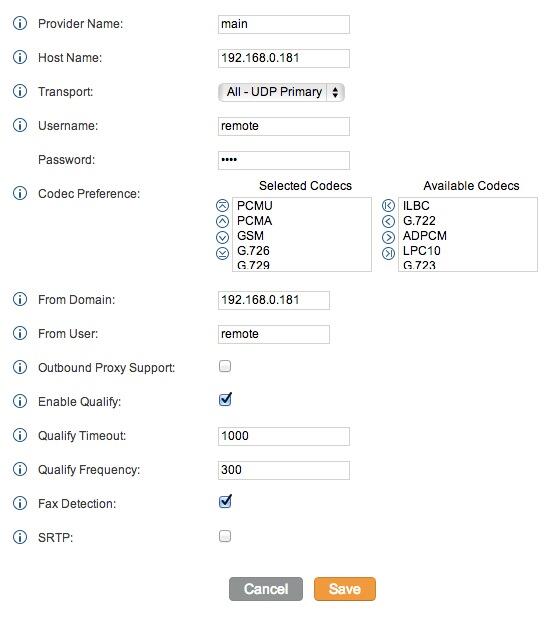Remove single codec to available list
557x626 pixels.
[x=388, y=237]
